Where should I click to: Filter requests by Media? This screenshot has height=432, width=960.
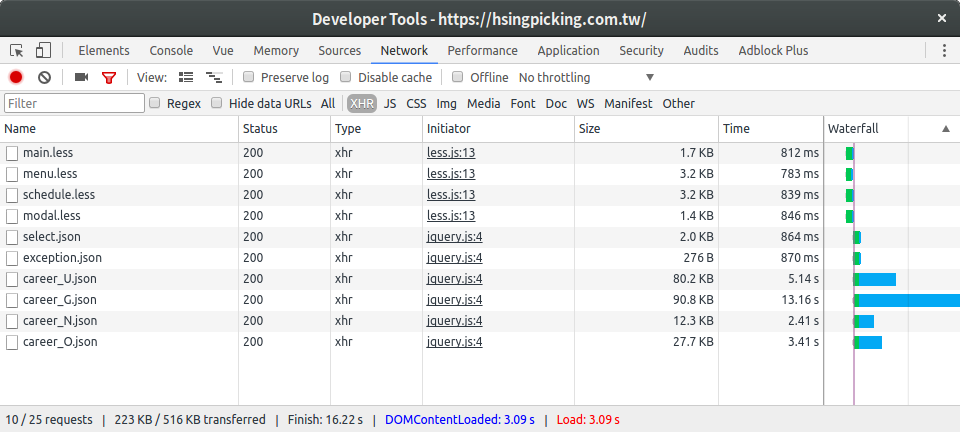pyautogui.click(x=484, y=103)
